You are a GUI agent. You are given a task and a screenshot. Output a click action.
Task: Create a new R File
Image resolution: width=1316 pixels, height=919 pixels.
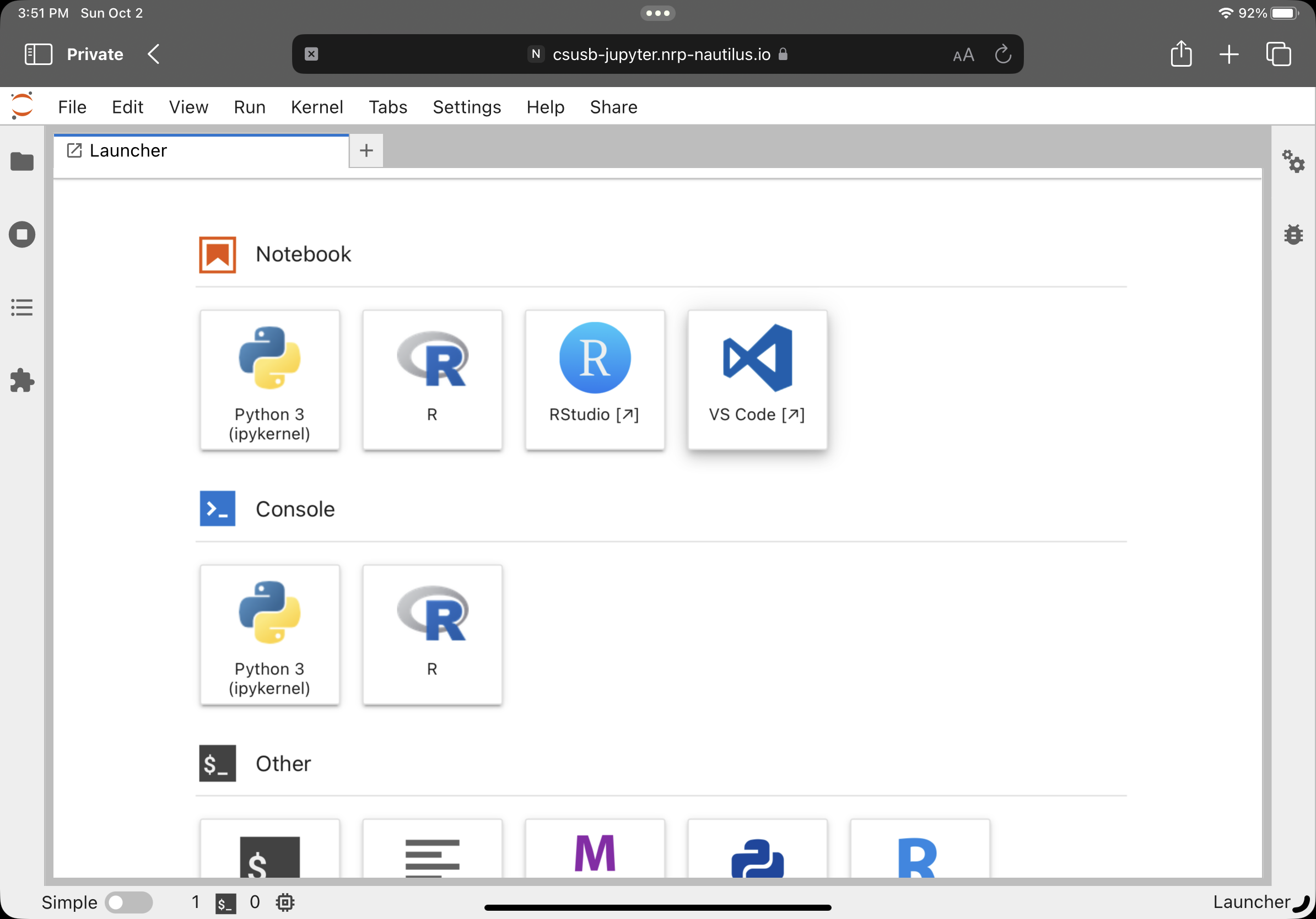click(x=920, y=848)
